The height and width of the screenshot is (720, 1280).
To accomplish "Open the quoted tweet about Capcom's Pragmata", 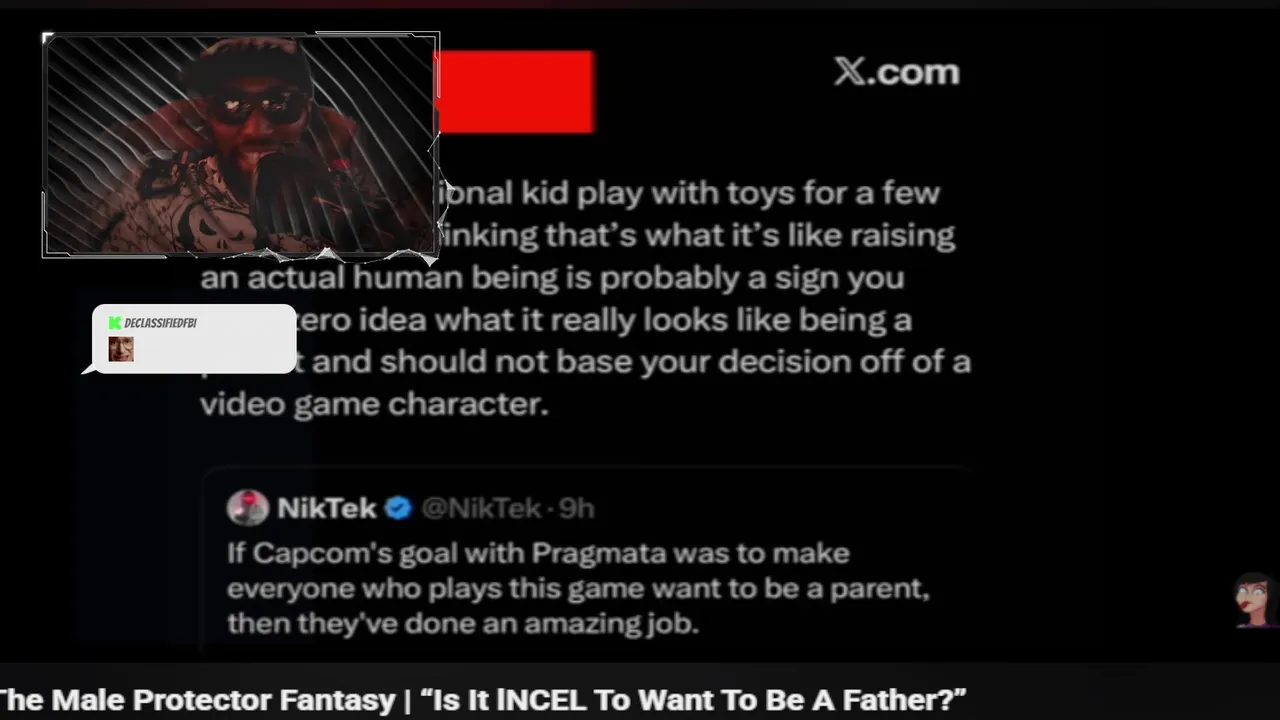I will click(x=588, y=562).
